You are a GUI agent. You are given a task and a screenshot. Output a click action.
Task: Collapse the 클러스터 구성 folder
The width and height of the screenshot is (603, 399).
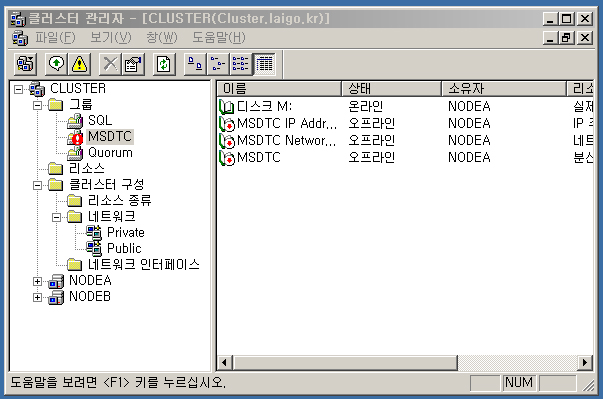37,185
